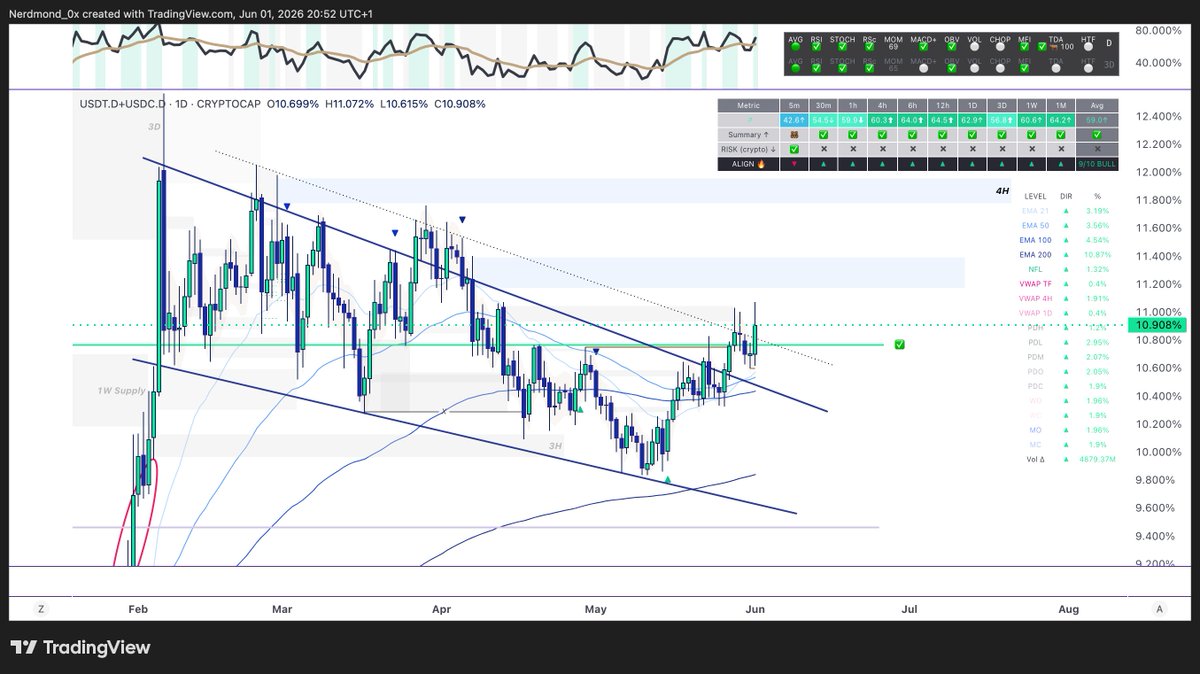Viewport: 1200px width, 674px height.
Task: Click the RISK (crypto) row label
Action: click(x=749, y=149)
